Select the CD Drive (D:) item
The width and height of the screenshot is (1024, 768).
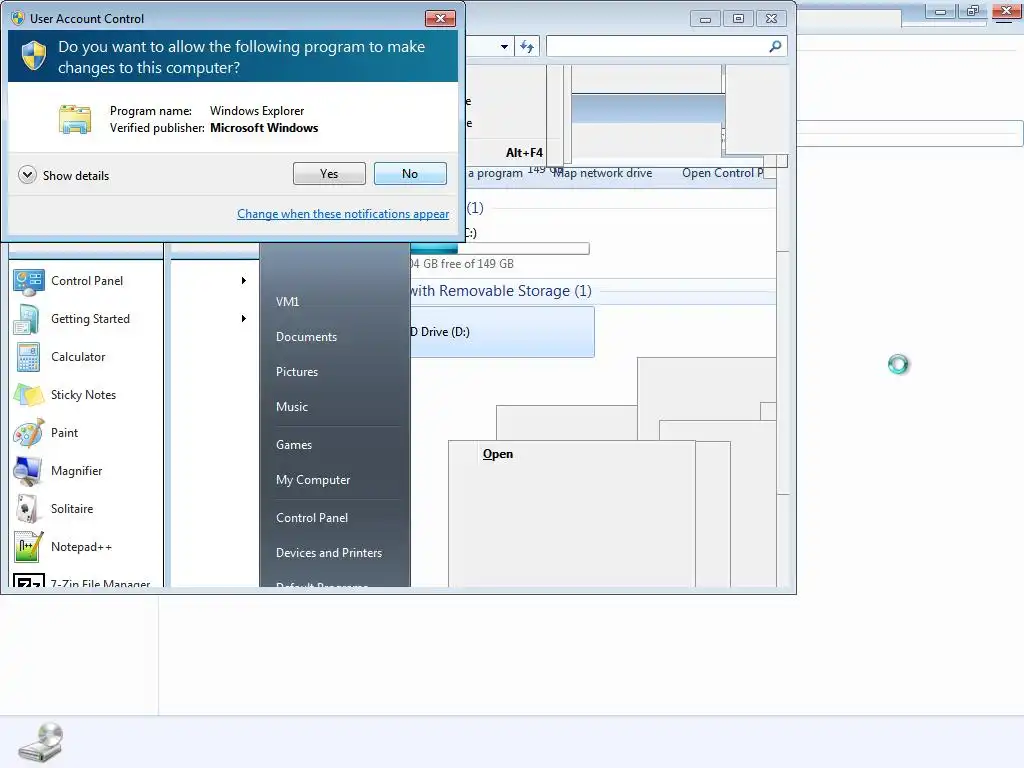[502, 332]
